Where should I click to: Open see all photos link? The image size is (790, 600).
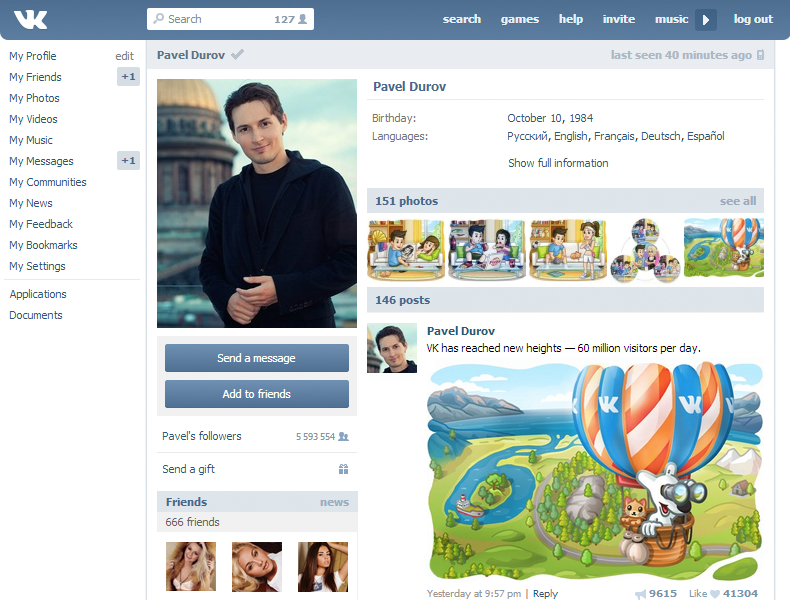pyautogui.click(x=738, y=201)
